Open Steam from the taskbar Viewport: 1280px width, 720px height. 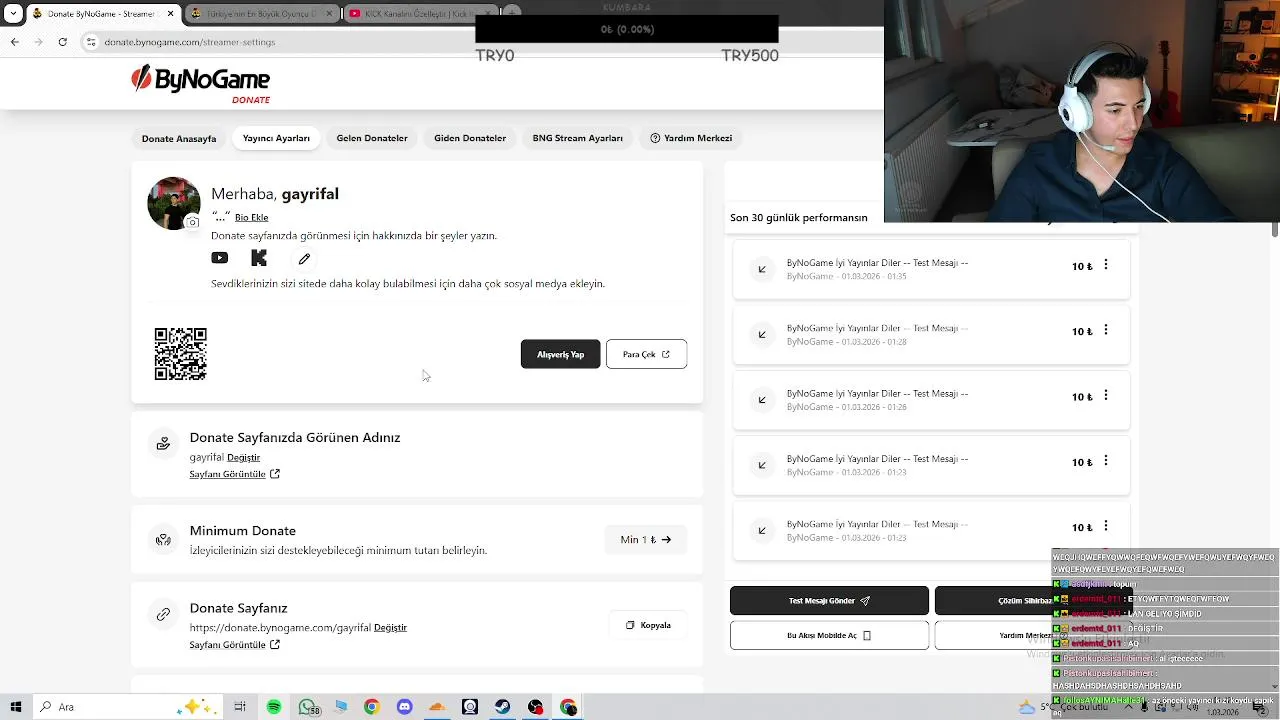coord(503,707)
